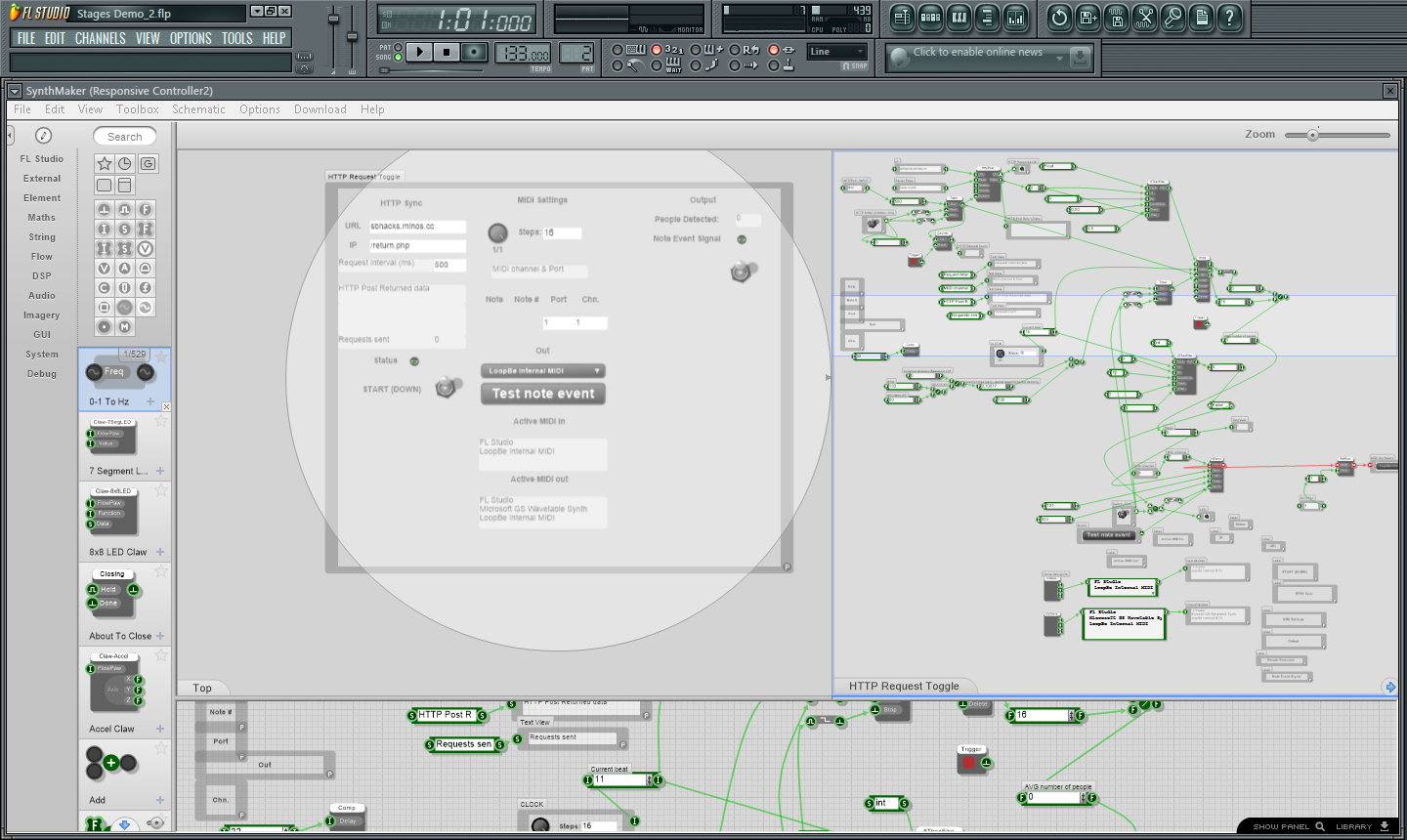Click the favorites star filter in toolbox
This screenshot has width=1407, height=840.
pyautogui.click(x=105, y=163)
